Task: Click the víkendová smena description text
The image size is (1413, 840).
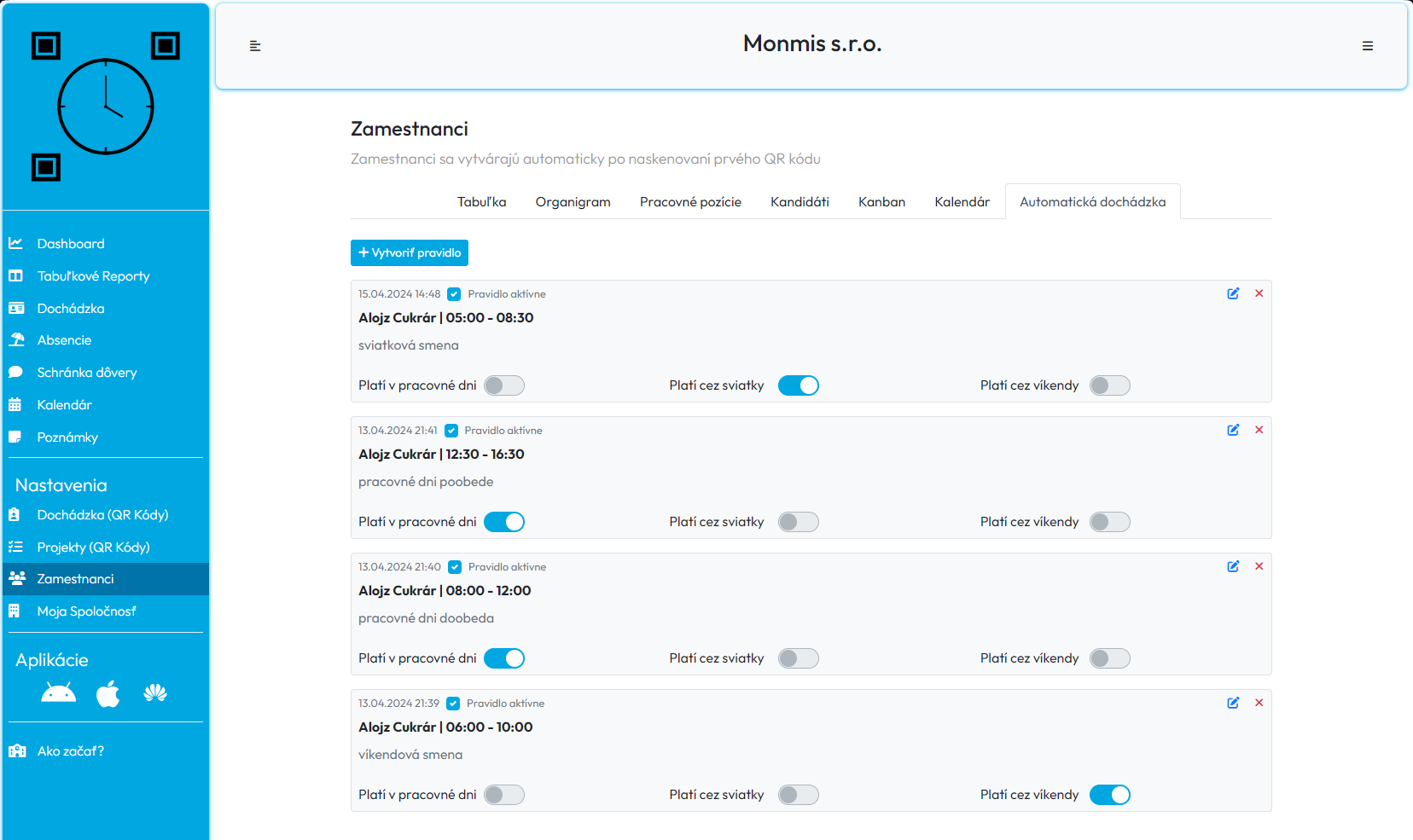Action: click(410, 755)
